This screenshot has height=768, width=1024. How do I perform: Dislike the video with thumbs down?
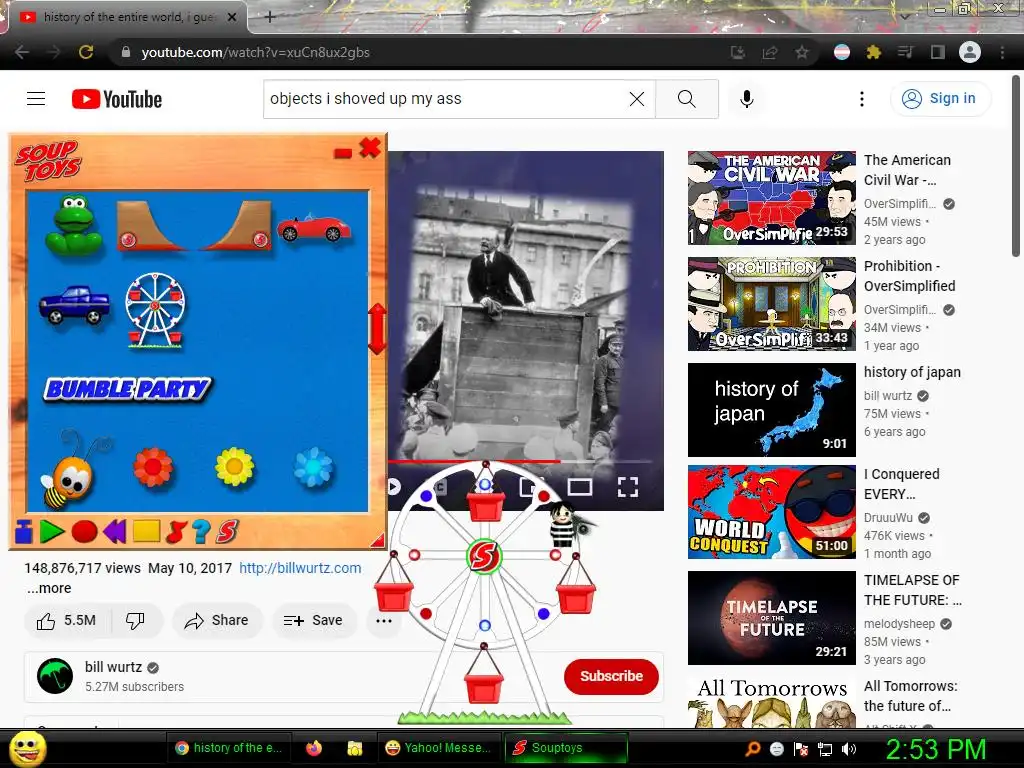pyautogui.click(x=135, y=620)
